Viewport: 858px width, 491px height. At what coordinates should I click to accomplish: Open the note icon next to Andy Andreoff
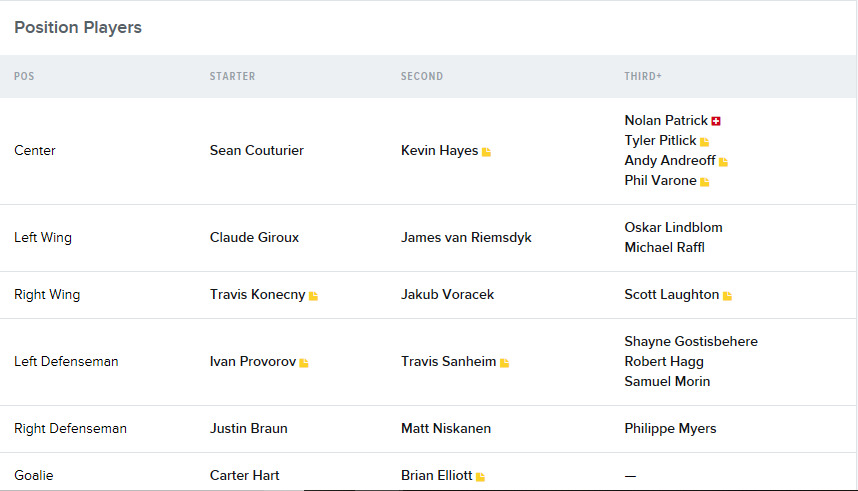click(723, 161)
